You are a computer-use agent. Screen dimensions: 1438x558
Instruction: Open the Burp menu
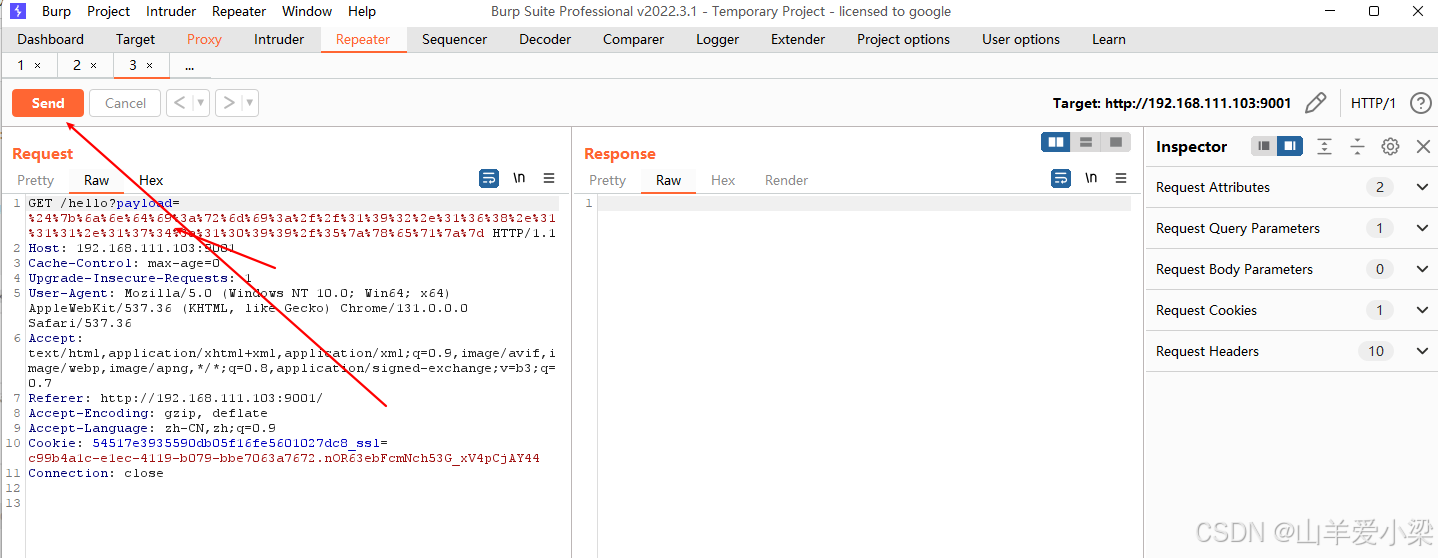click(x=56, y=11)
